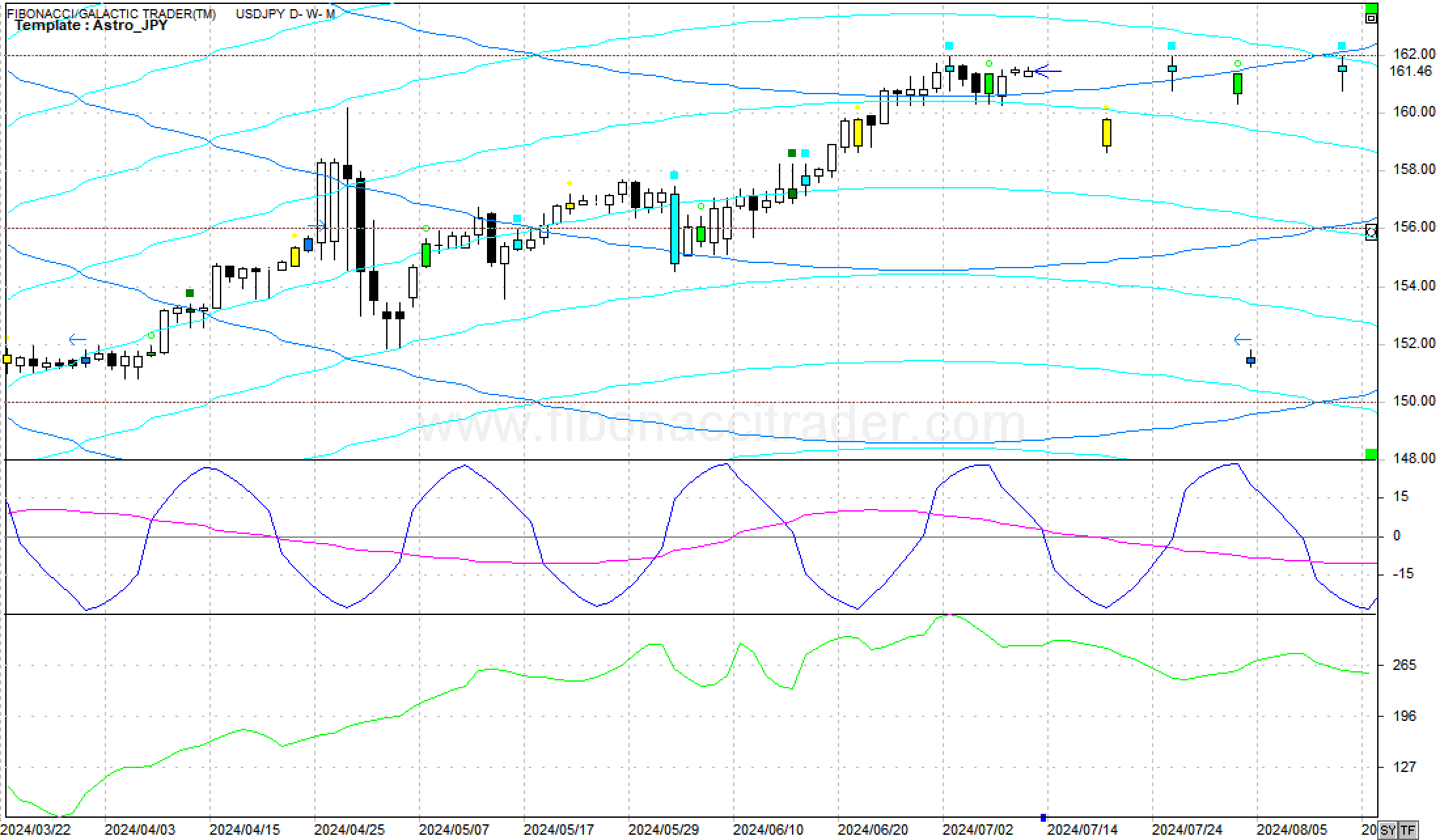Image resolution: width=1440 pixels, height=840 pixels.
Task: Click the blue marker on the date axis
Action: [1043, 818]
